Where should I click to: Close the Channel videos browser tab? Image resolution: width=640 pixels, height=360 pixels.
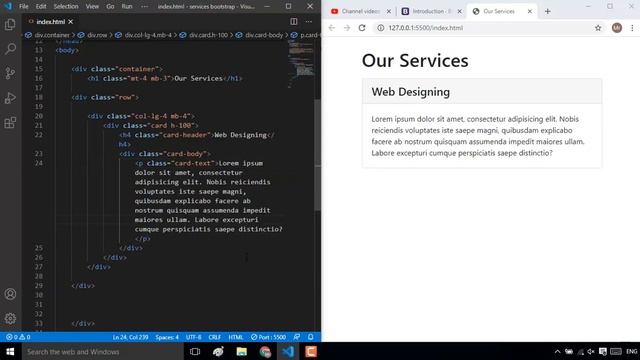point(389,11)
